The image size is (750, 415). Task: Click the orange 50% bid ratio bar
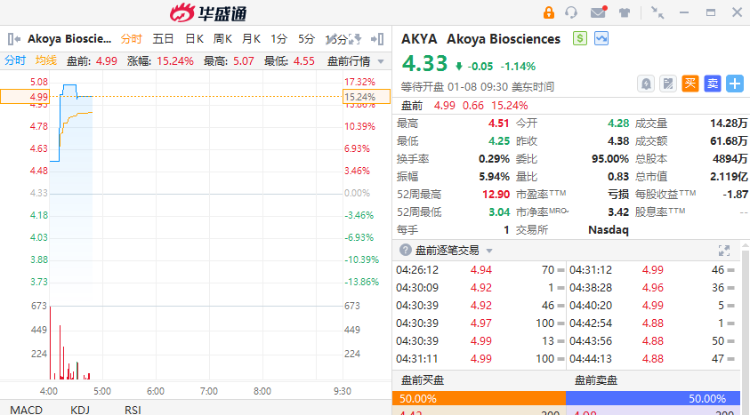478,398
